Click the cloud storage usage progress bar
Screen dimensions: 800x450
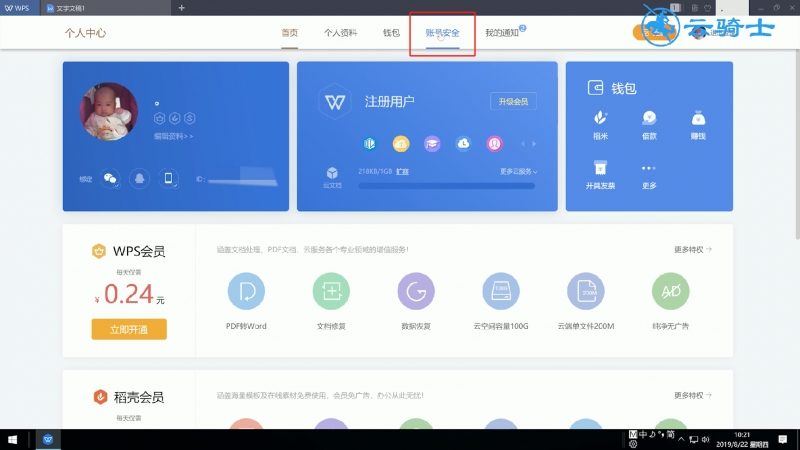[x=446, y=186]
